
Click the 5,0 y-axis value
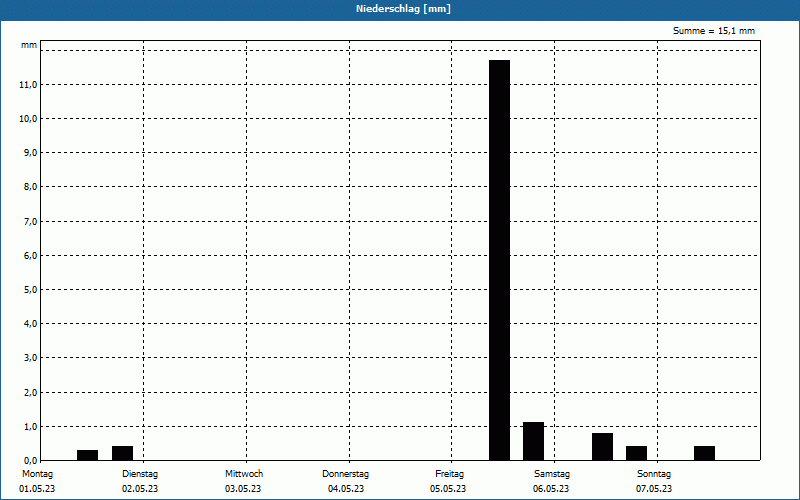click(30, 290)
